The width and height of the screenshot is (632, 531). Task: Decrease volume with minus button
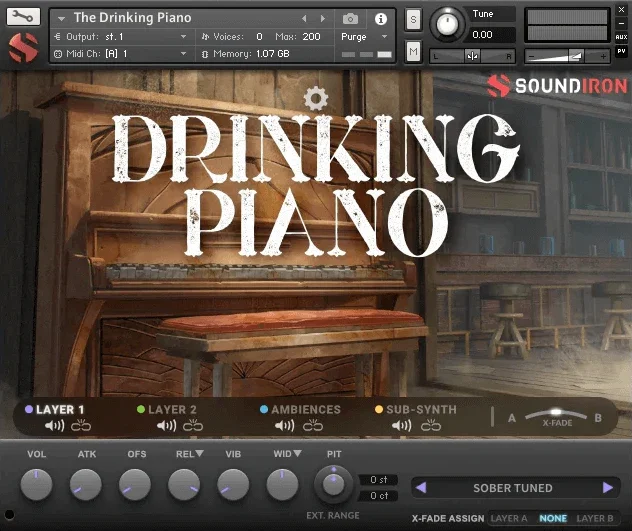(532, 56)
